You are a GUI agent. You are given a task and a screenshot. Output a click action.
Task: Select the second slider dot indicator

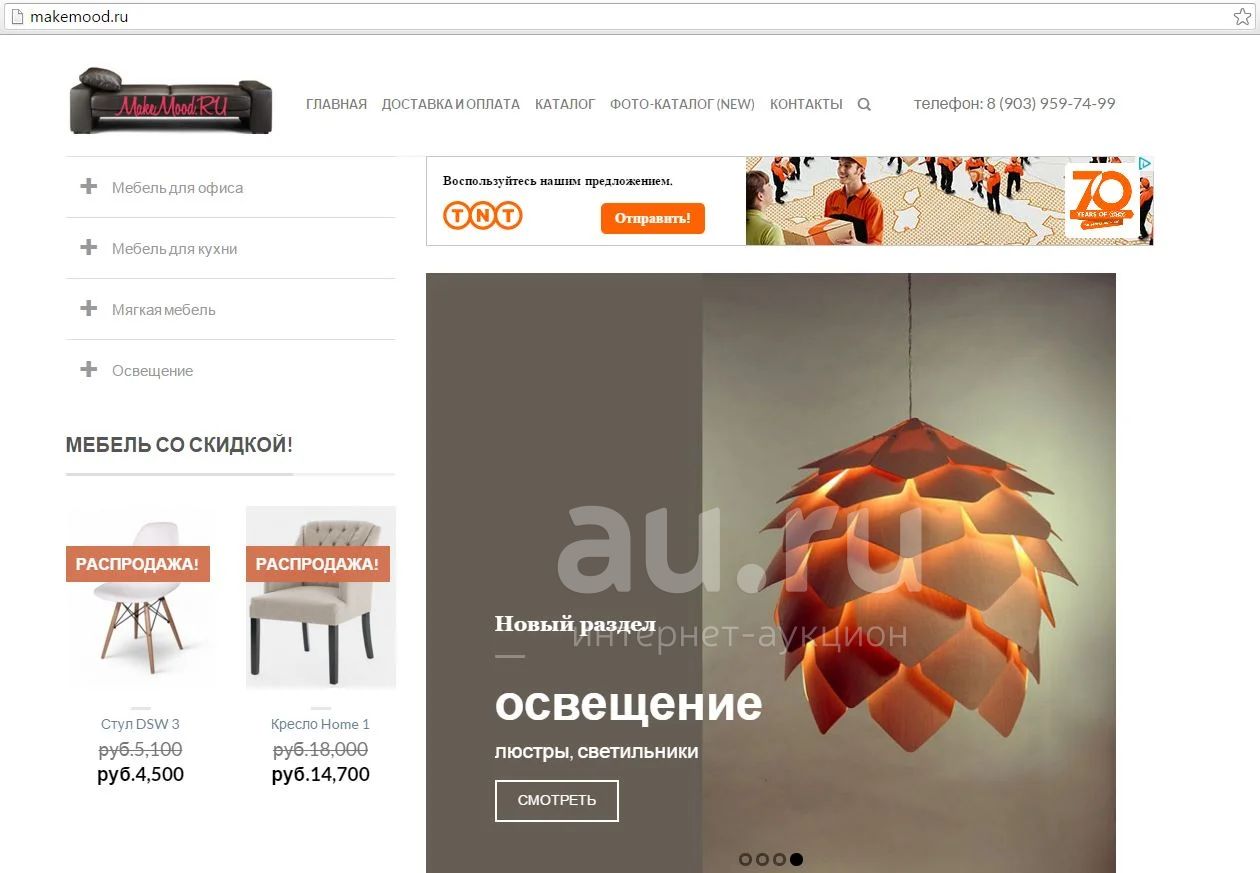pos(762,859)
